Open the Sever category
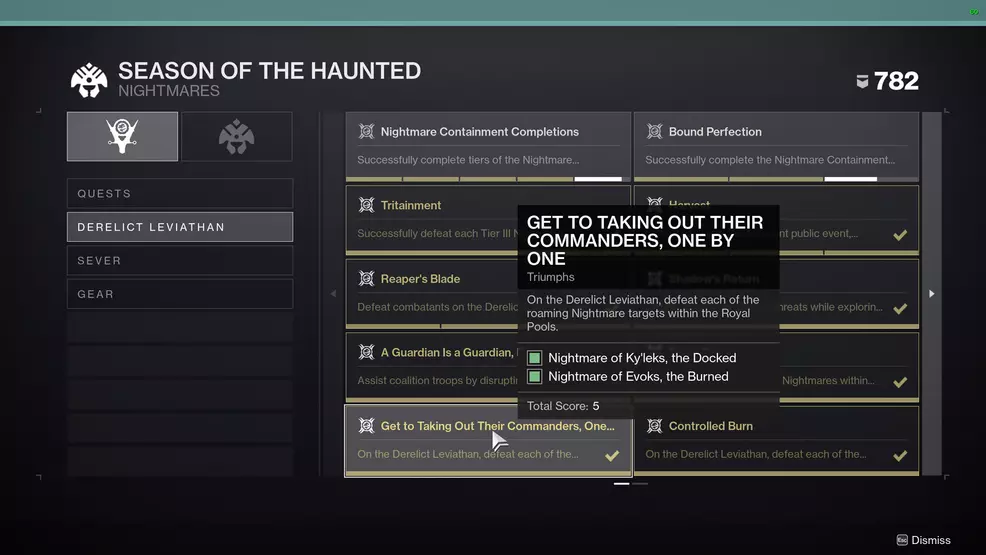Image resolution: width=986 pixels, height=555 pixels. click(180, 260)
